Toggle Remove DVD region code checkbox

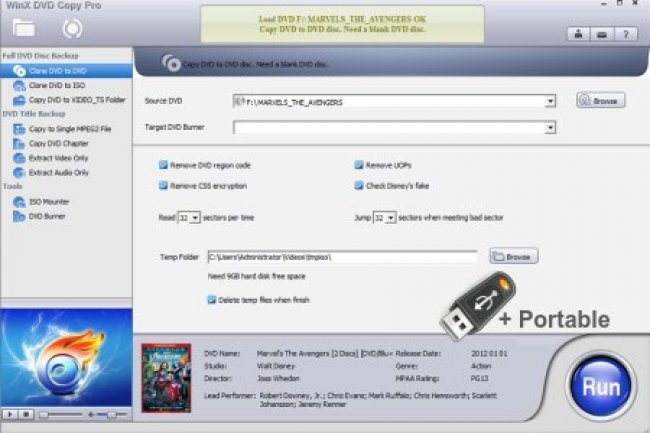(x=163, y=164)
